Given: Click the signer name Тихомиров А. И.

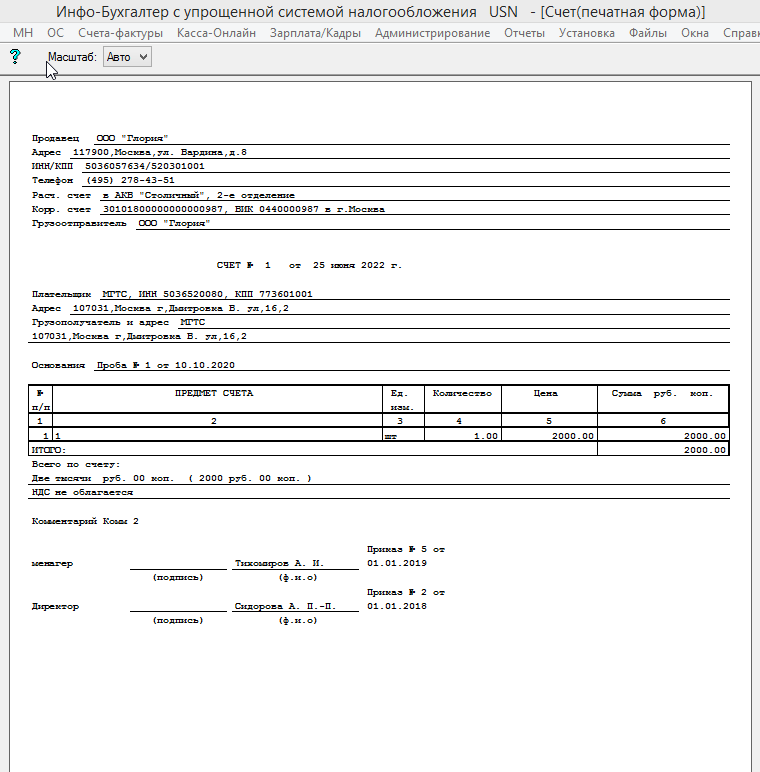Looking at the screenshot, I should tap(279, 563).
